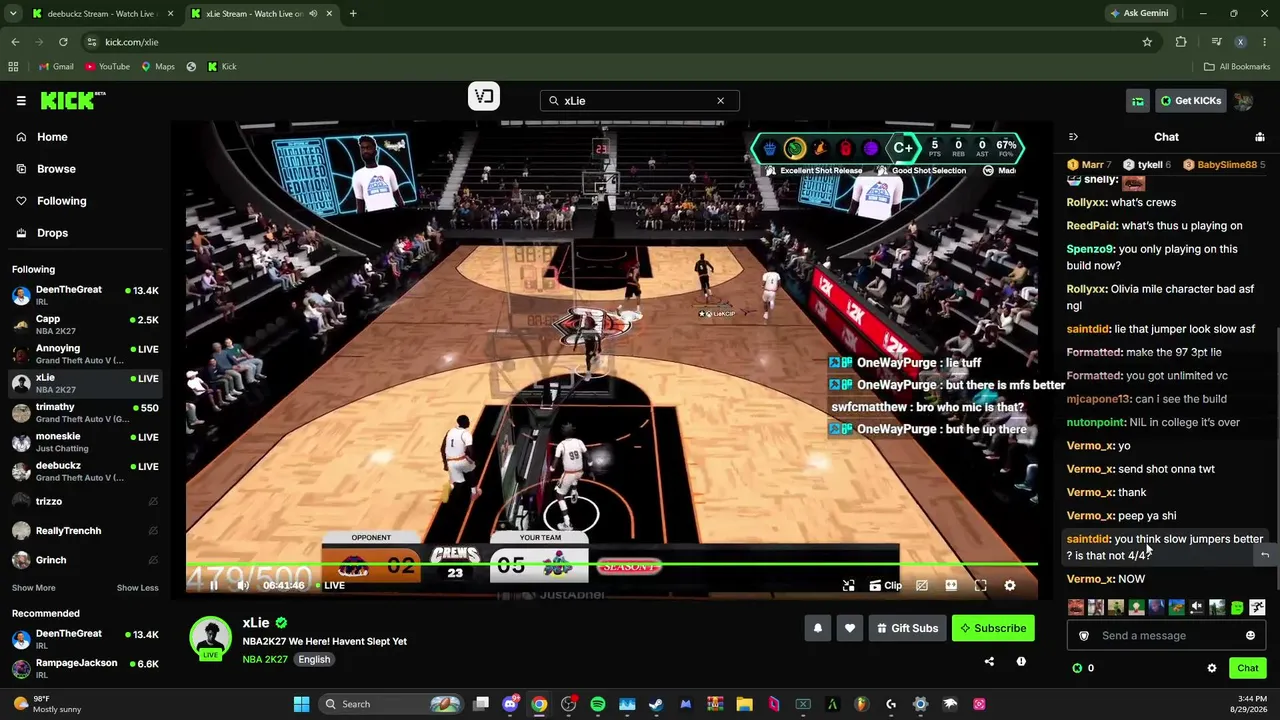
Task: Open Steam from the taskbar
Action: (x=656, y=704)
